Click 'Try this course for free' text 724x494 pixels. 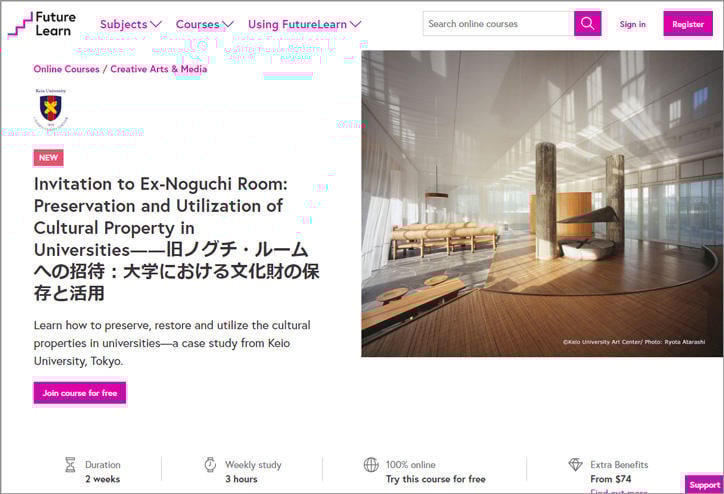coord(435,479)
